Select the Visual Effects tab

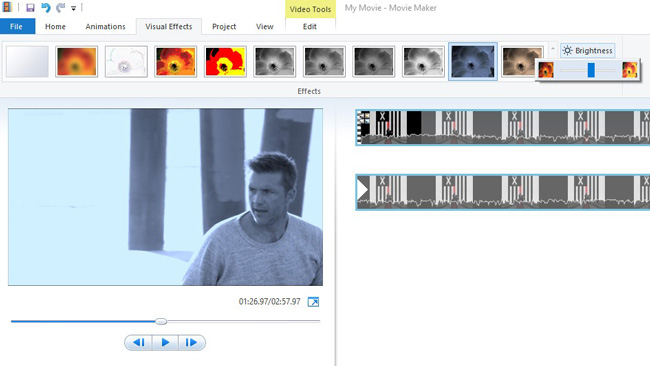coord(169,26)
